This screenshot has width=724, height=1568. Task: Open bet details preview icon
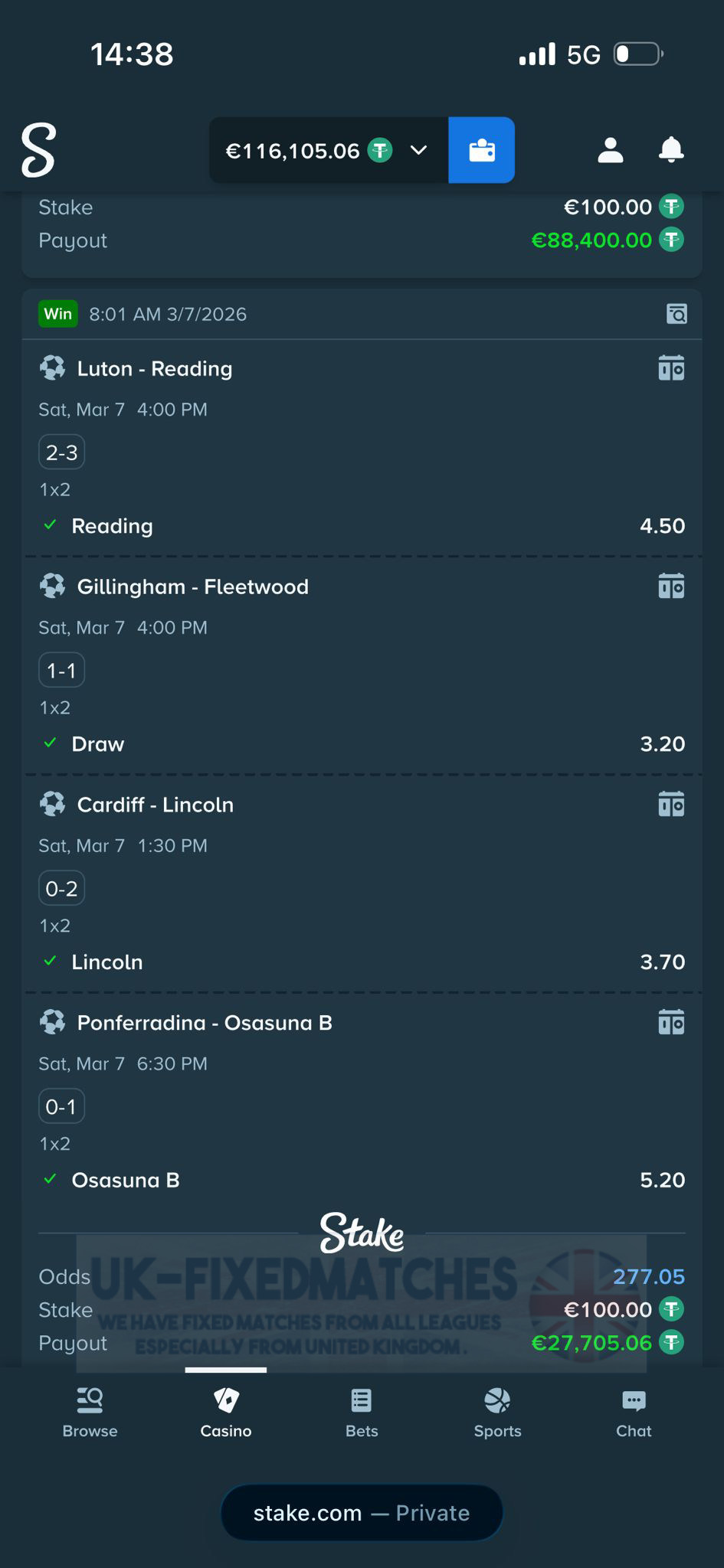coord(676,314)
